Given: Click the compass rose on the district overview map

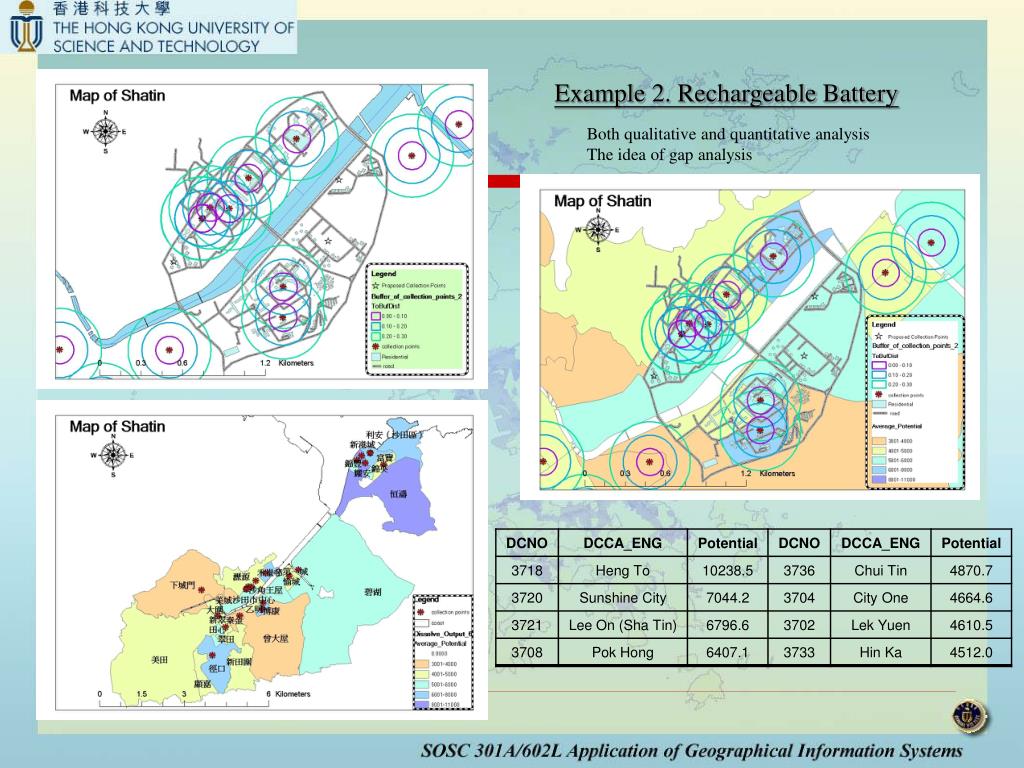Looking at the screenshot, I should (x=113, y=455).
